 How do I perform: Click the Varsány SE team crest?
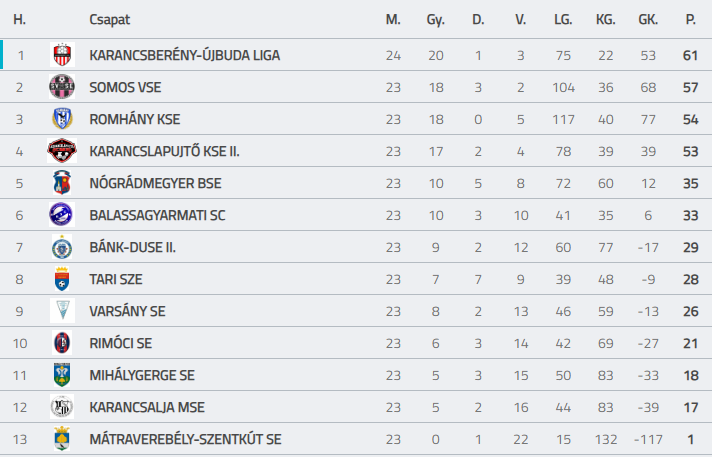pos(62,311)
